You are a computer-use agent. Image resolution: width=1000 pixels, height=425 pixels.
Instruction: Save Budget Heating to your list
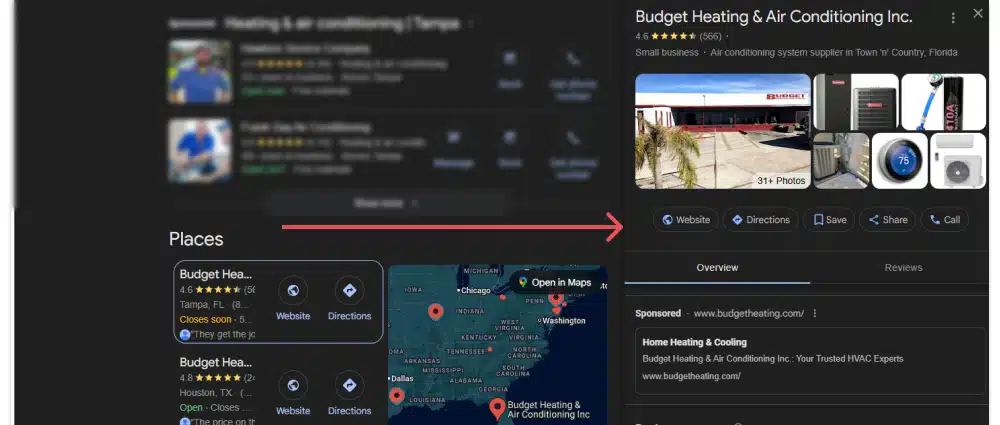pyautogui.click(x=829, y=220)
